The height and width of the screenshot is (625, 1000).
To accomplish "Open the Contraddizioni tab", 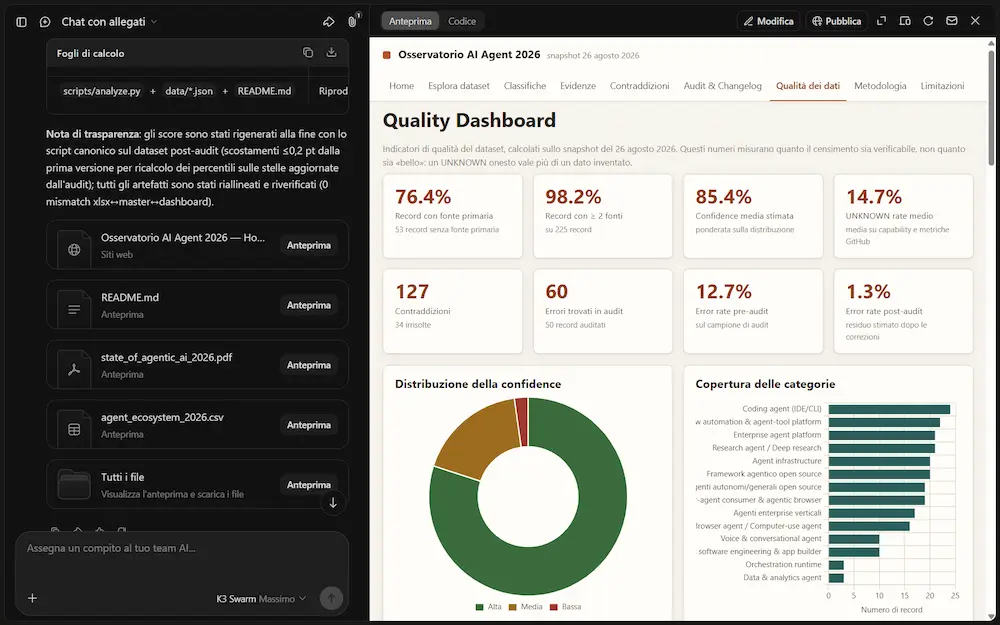I will (x=640, y=85).
